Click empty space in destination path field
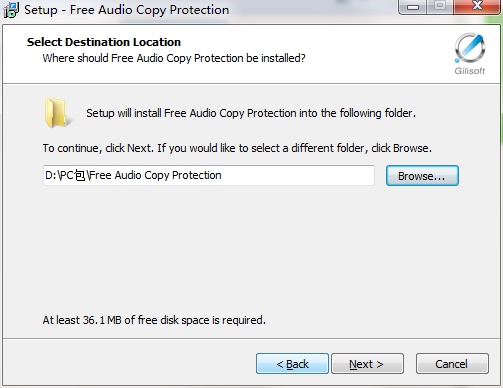 [297, 175]
